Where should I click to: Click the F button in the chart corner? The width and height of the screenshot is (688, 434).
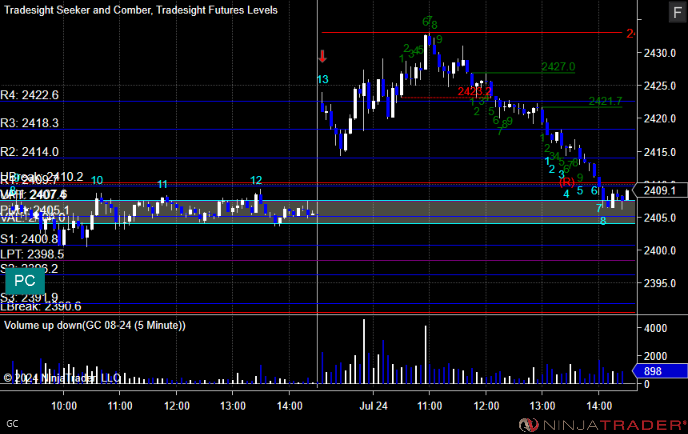(x=677, y=12)
